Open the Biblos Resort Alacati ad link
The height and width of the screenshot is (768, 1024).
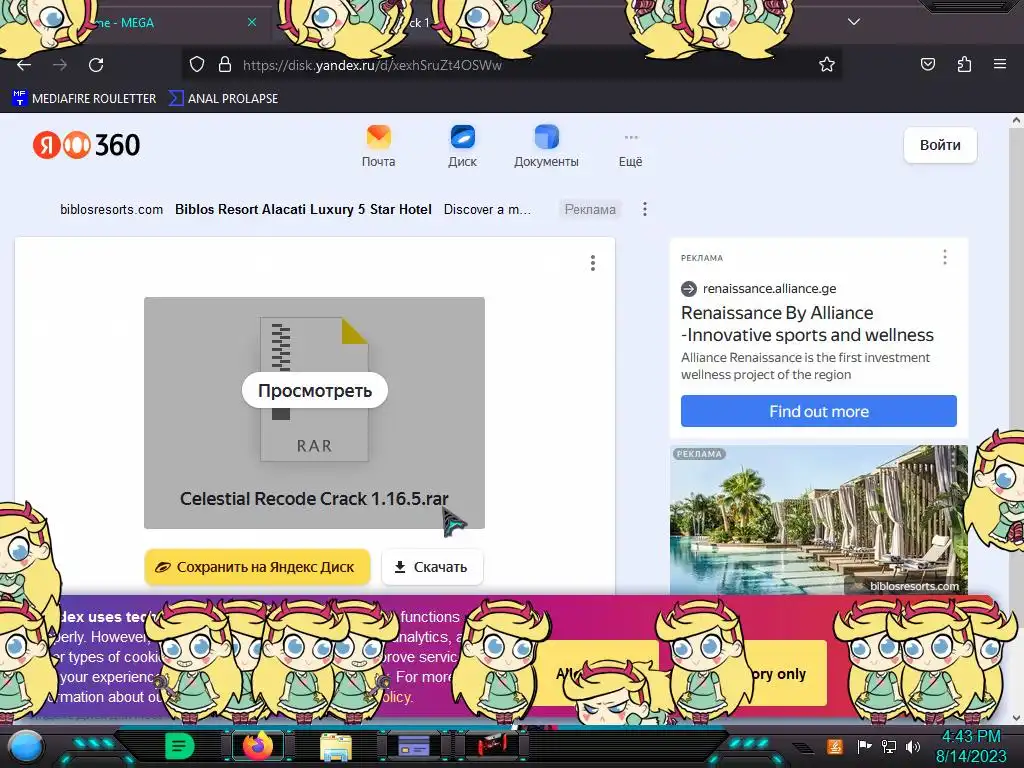point(303,210)
